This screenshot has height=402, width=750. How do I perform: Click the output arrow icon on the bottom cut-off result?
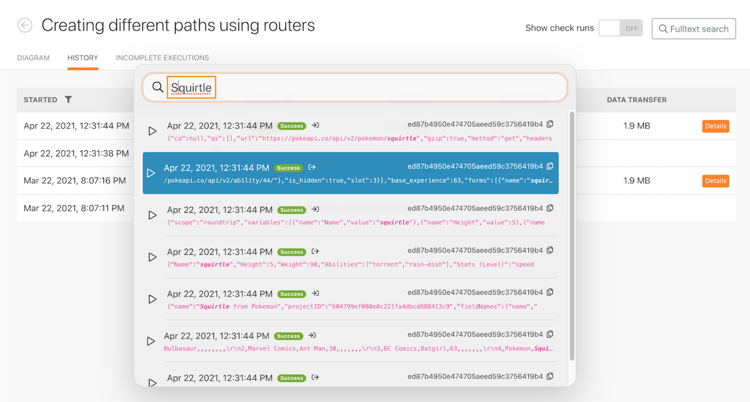(x=315, y=377)
